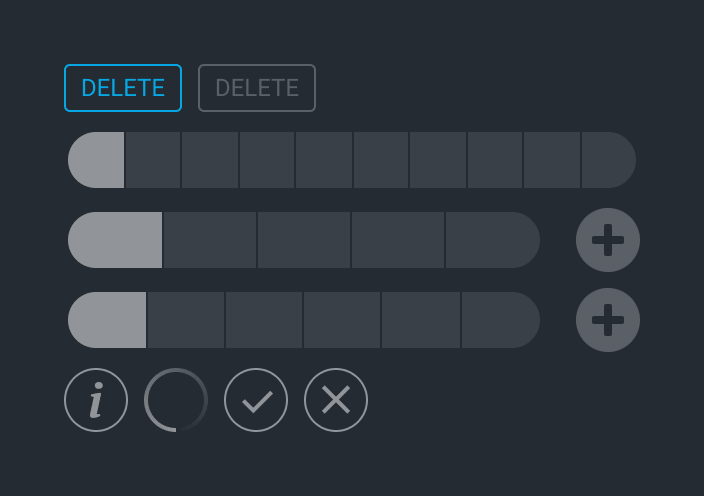Click the loading spinner circle icon

(x=176, y=400)
